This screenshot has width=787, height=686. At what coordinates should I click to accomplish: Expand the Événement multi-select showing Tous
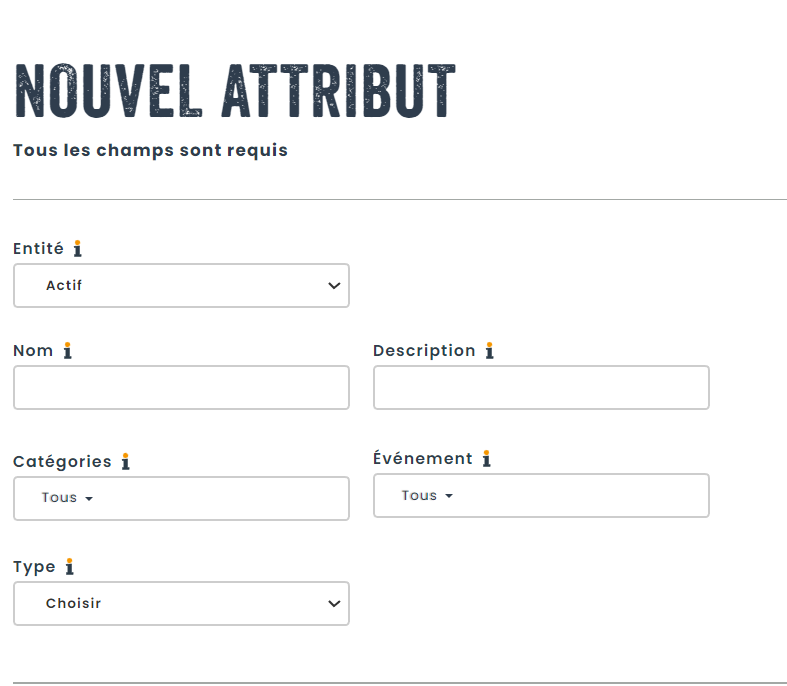[540, 496]
